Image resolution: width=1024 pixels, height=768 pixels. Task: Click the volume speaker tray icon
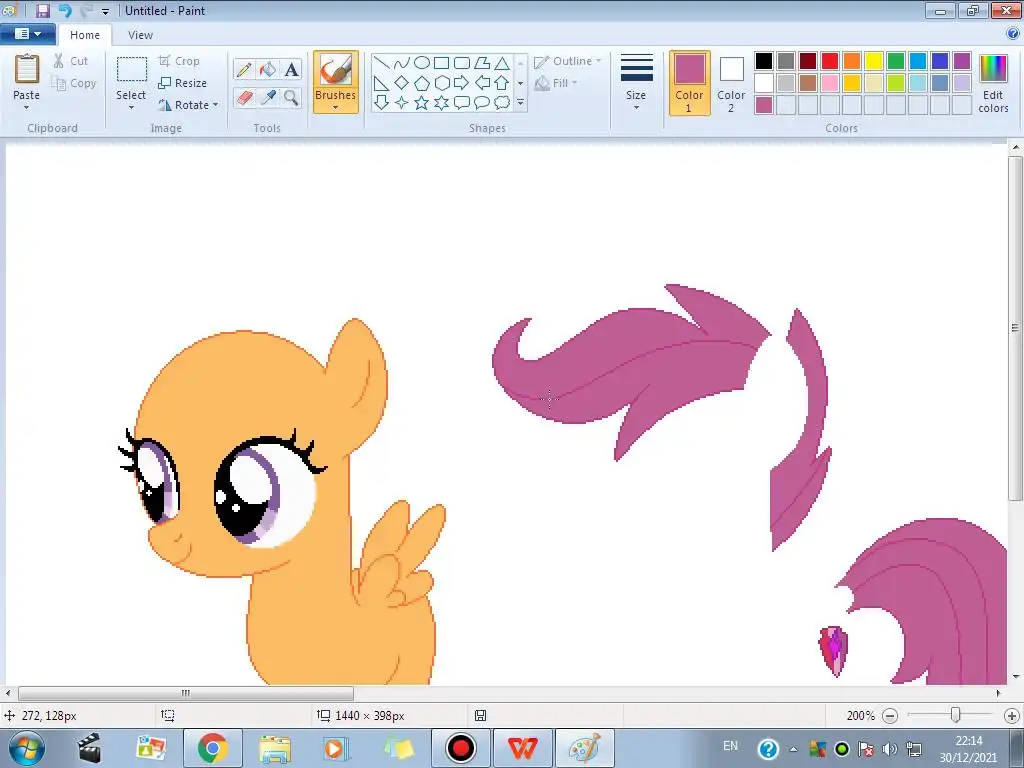[889, 749]
